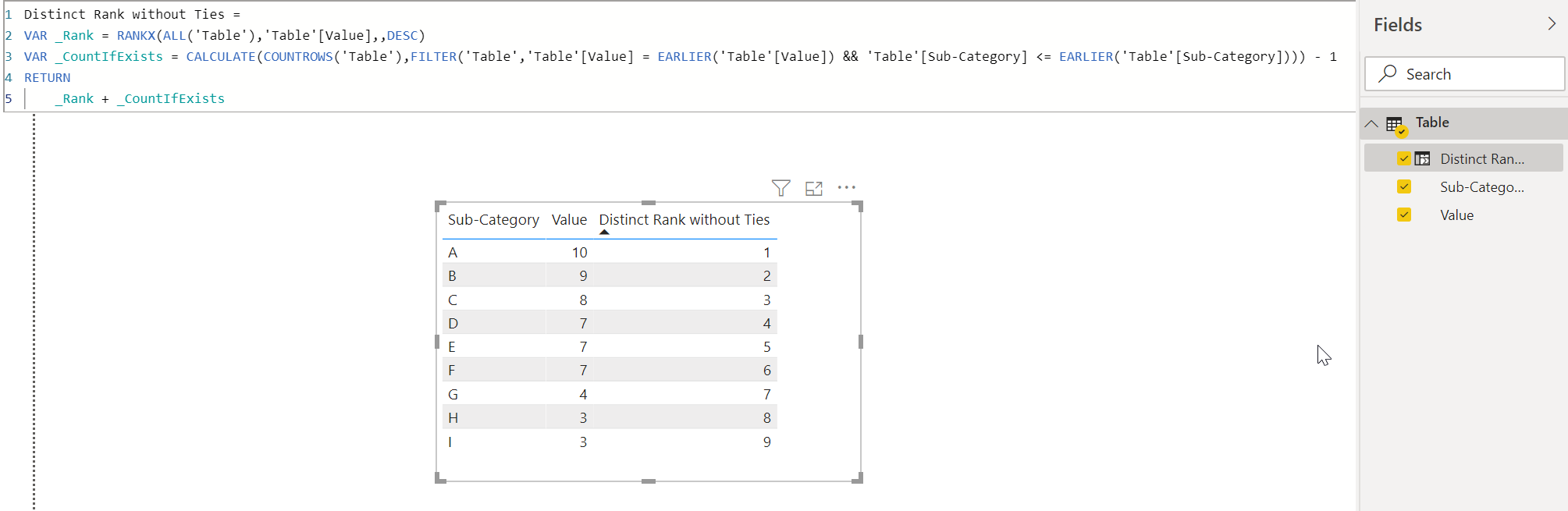The image size is (1568, 511).
Task: Click the search magnifier icon in Fields
Action: (x=1388, y=74)
